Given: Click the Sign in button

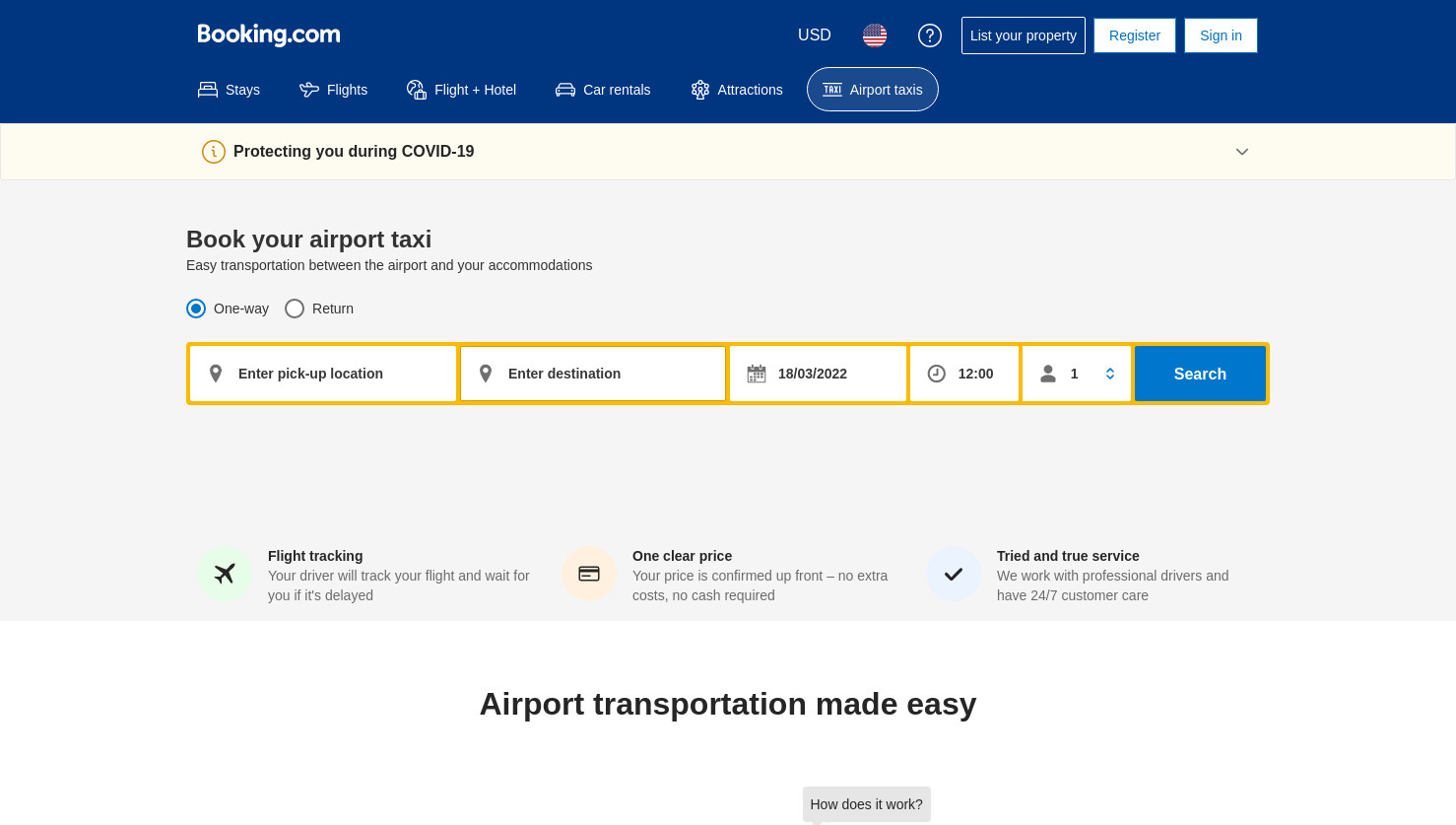Looking at the screenshot, I should (x=1221, y=35).
